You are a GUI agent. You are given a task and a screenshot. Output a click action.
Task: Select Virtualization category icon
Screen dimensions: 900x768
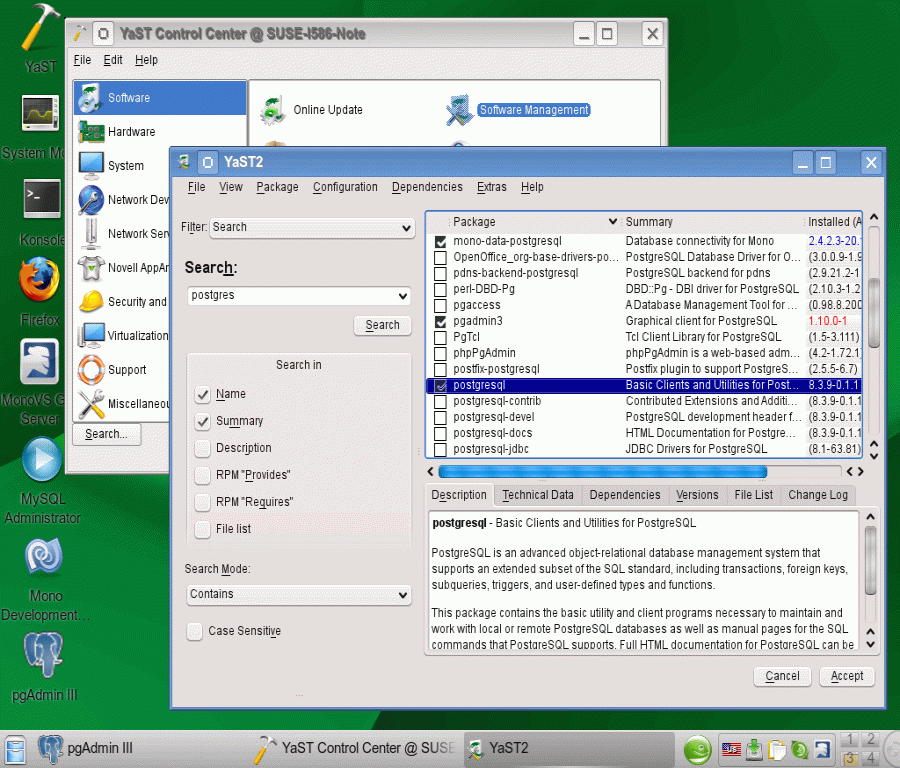click(91, 335)
